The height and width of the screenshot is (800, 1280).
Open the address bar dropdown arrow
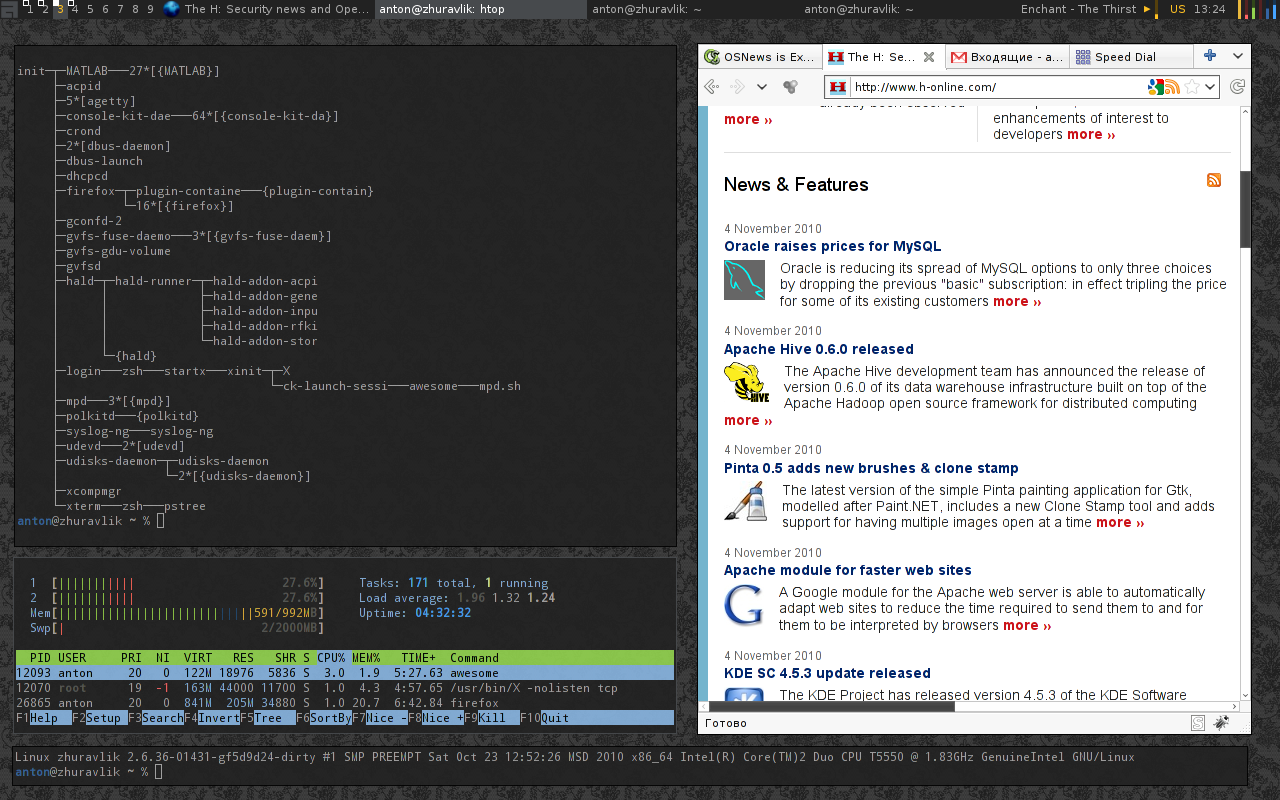click(1210, 87)
